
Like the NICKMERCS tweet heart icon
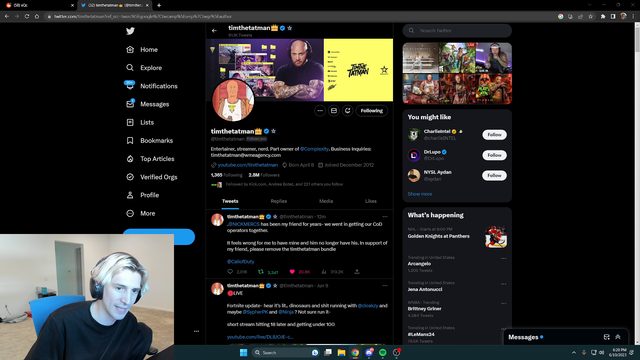[x=292, y=271]
